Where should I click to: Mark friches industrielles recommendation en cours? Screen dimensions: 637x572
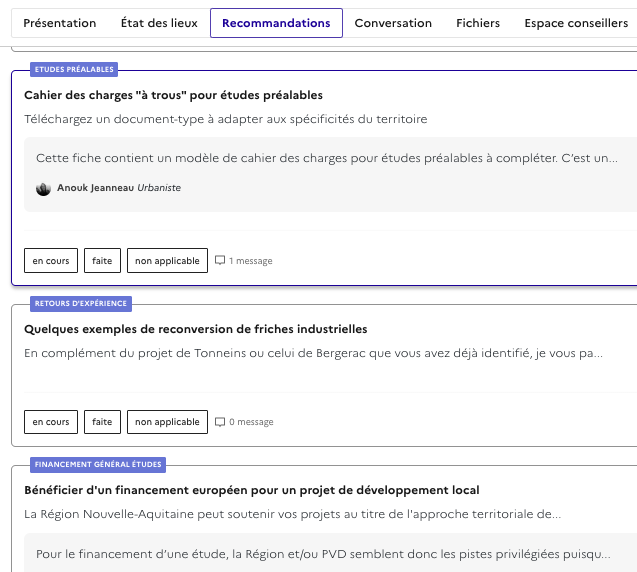(51, 422)
